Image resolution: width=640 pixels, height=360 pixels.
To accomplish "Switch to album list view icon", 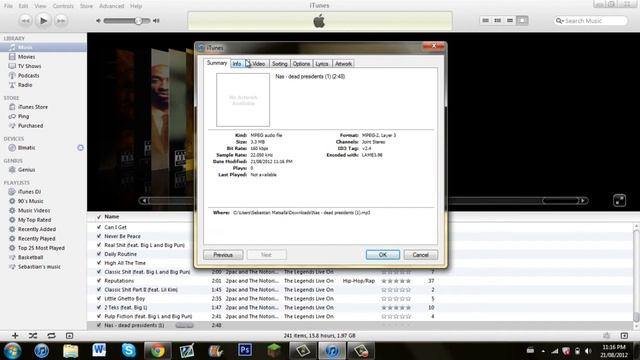I will click(498, 20).
